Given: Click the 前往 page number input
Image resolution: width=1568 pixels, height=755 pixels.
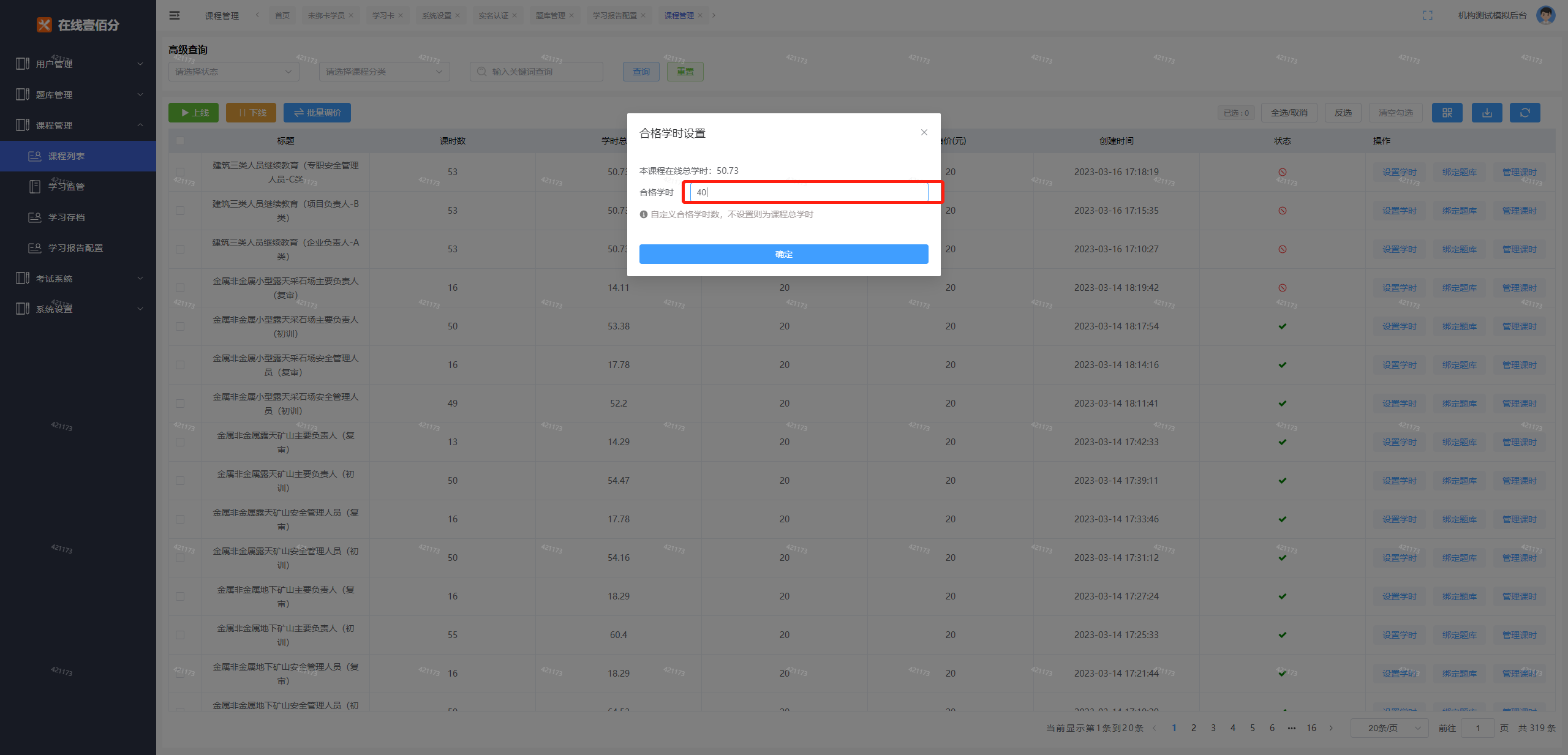Looking at the screenshot, I should click(1477, 728).
